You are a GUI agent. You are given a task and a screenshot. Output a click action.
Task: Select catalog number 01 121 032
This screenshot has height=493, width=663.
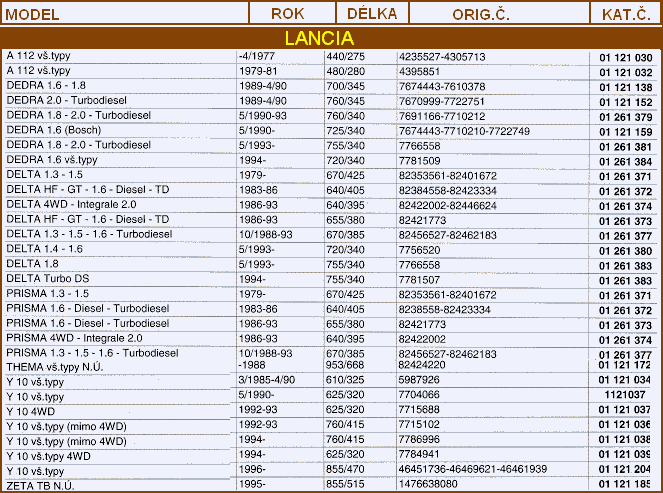[x=626, y=72]
